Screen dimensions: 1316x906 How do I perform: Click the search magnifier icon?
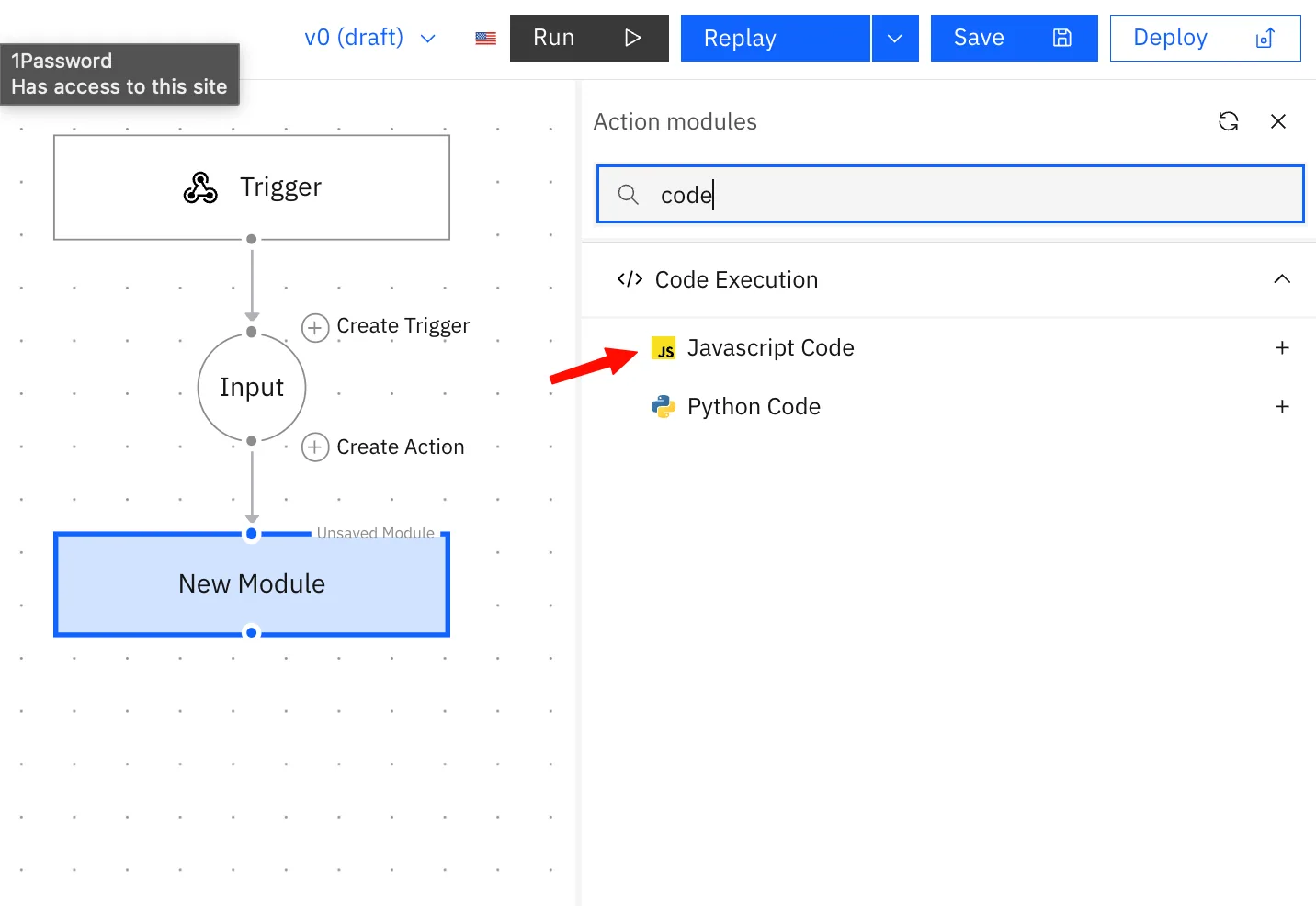click(x=629, y=194)
